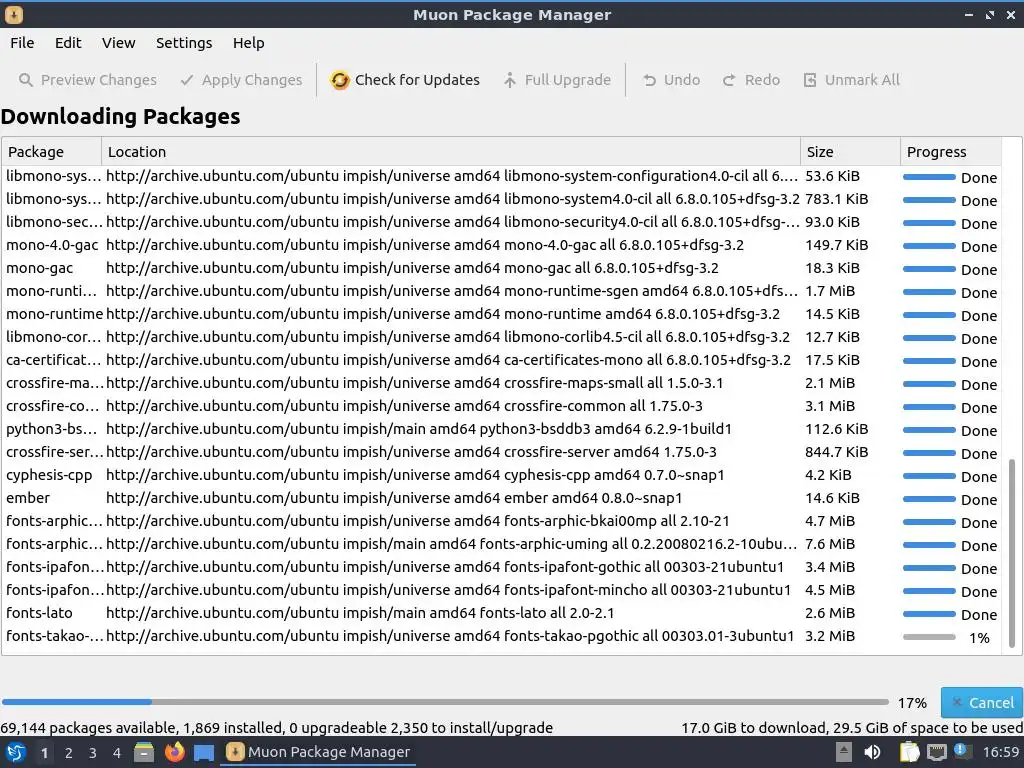
Task: Open the Settings menu
Action: (184, 43)
